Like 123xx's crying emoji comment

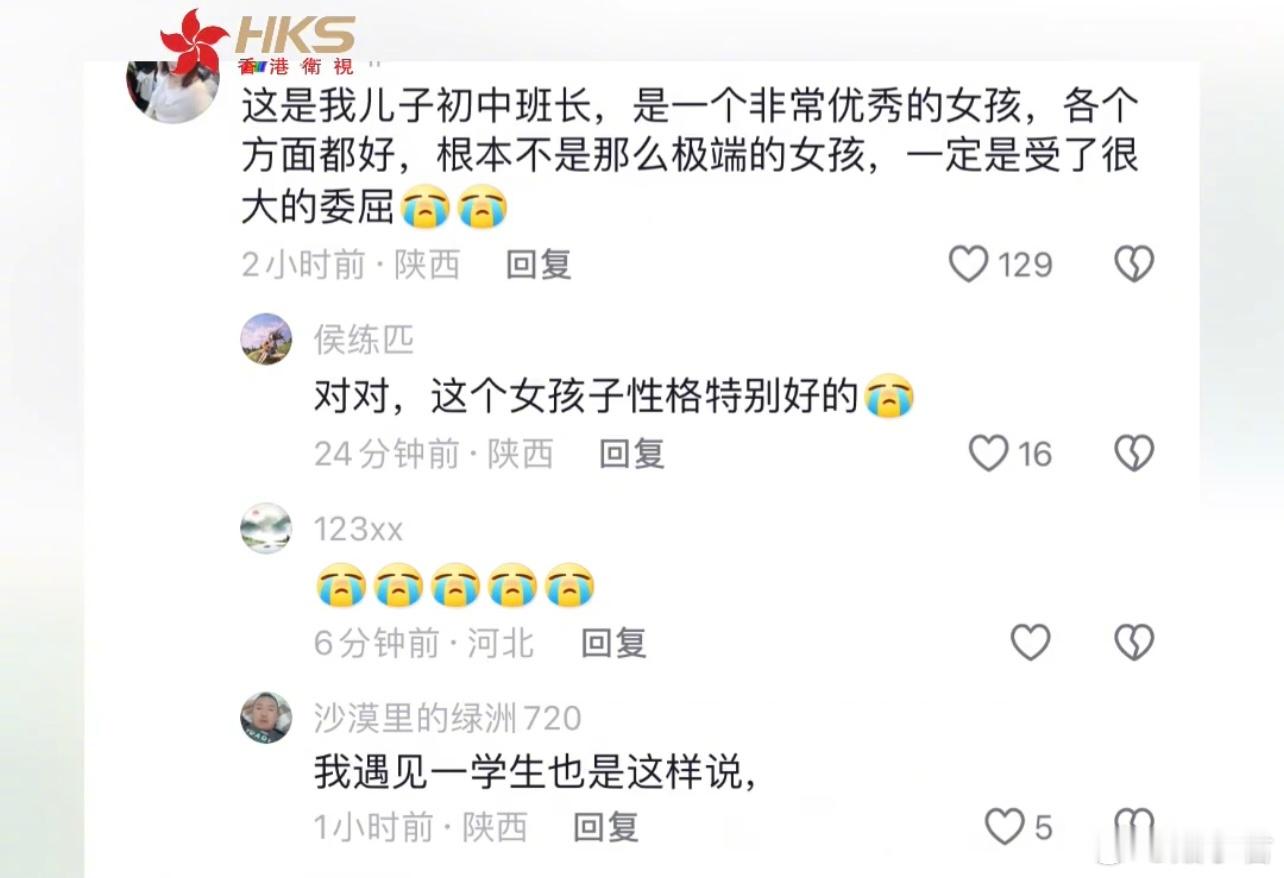coord(1030,642)
